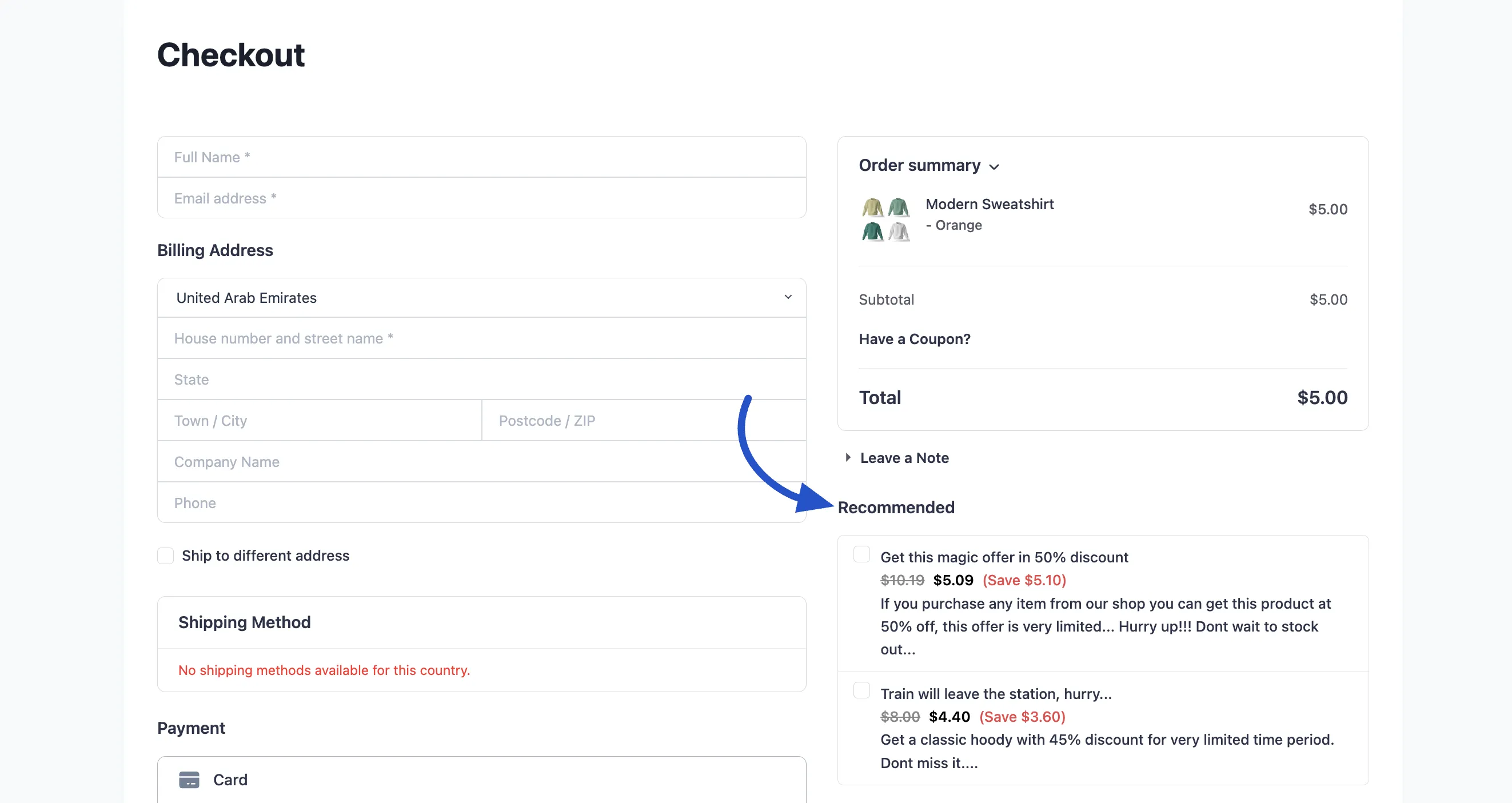This screenshot has width=1512, height=803.
Task: Click the credit card icon
Action: click(x=189, y=780)
